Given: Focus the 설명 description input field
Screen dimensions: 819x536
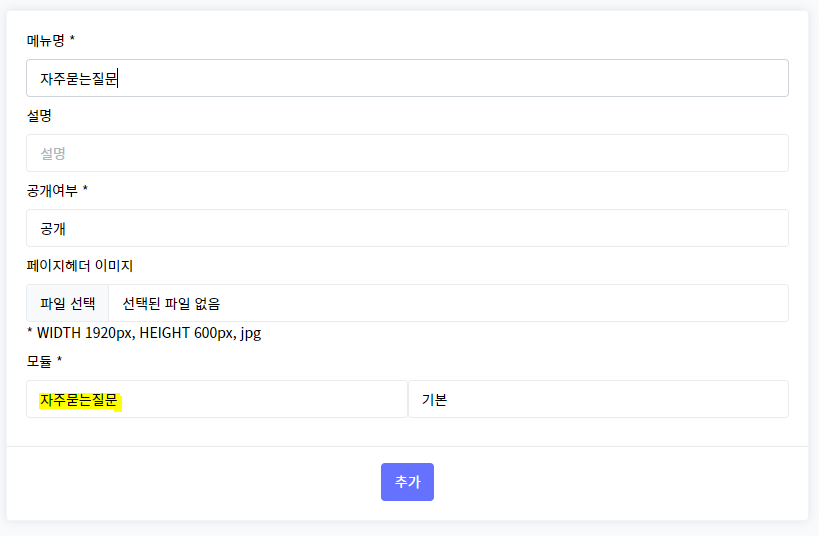Looking at the screenshot, I should [x=407, y=153].
